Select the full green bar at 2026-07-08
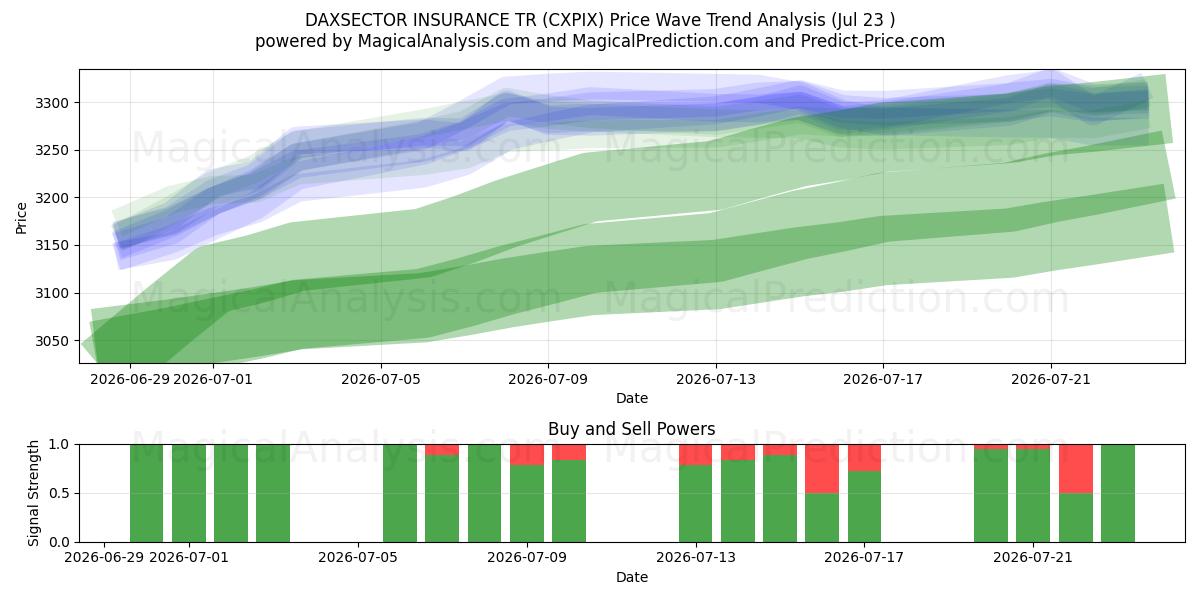Viewport: 1200px width, 600px height. pyautogui.click(x=484, y=493)
